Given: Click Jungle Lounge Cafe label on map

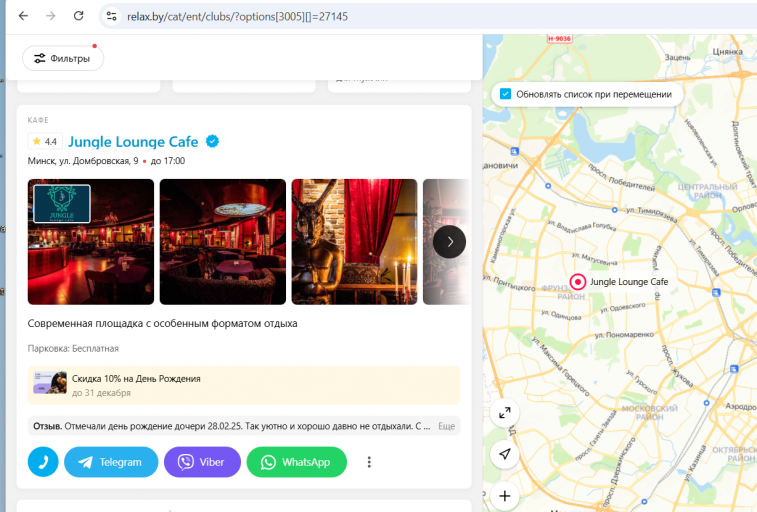Looking at the screenshot, I should coord(629,282).
